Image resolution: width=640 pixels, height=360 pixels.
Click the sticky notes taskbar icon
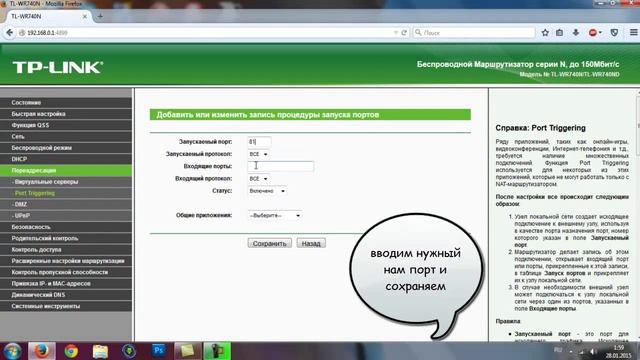pos(188,351)
